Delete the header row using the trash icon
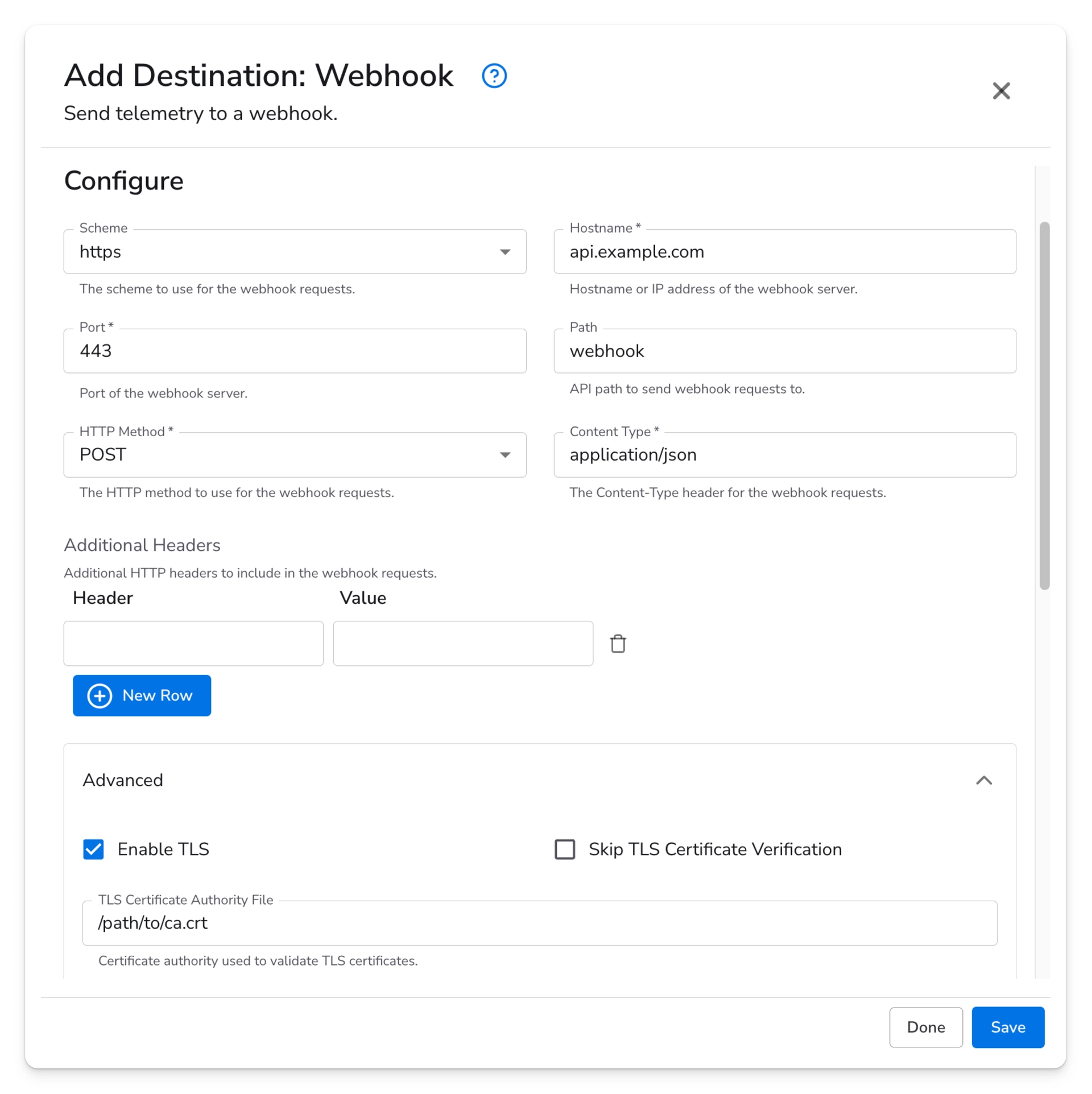This screenshot has height=1094, width=1092. click(x=618, y=643)
